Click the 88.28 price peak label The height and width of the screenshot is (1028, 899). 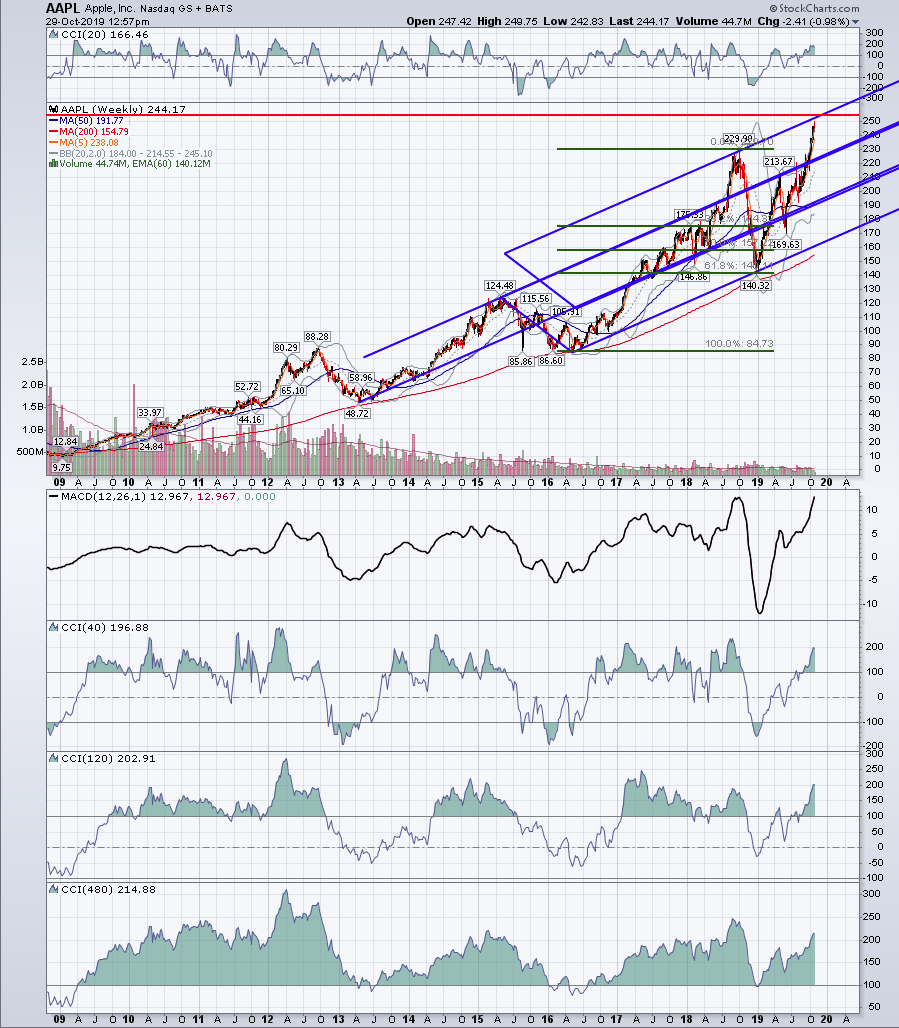coord(317,336)
